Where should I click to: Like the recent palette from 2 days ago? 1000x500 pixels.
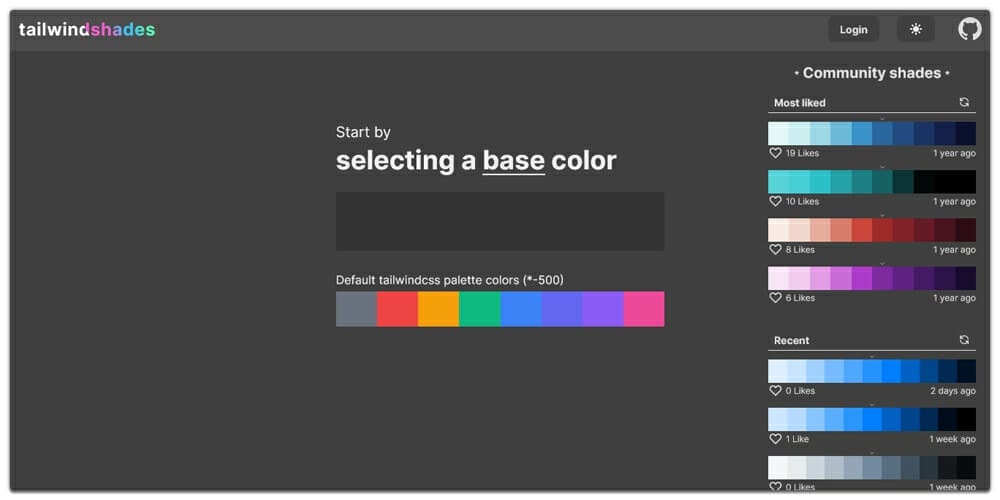775,391
